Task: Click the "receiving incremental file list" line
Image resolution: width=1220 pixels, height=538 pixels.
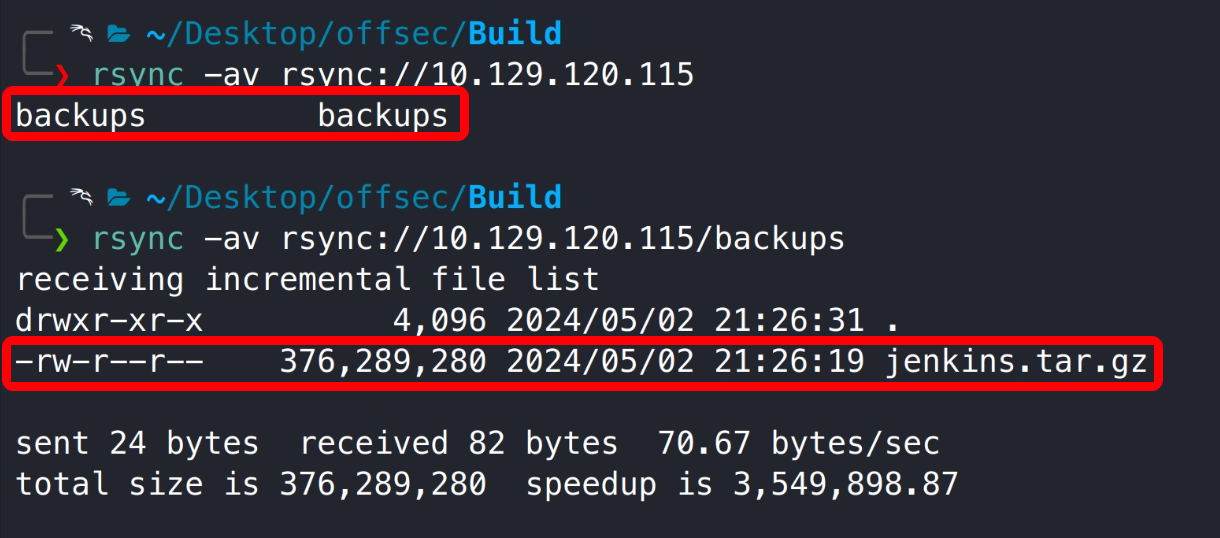Action: point(308,279)
